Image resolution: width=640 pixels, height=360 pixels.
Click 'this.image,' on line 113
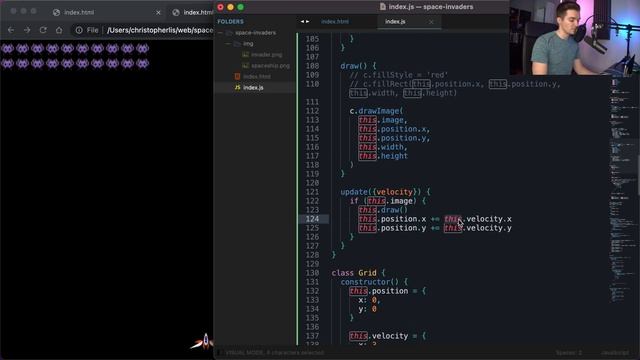[x=383, y=120]
